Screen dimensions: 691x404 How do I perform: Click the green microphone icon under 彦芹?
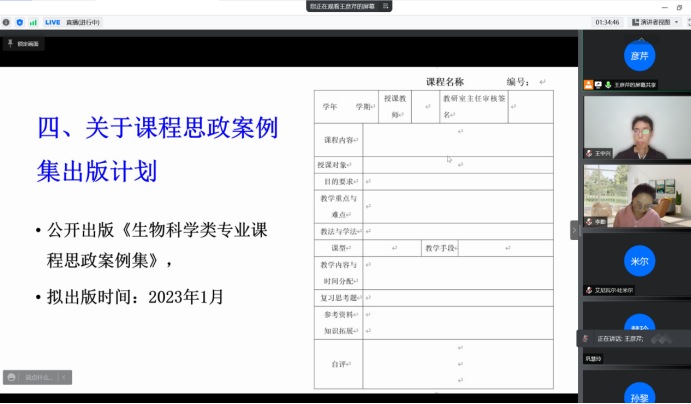(607, 85)
